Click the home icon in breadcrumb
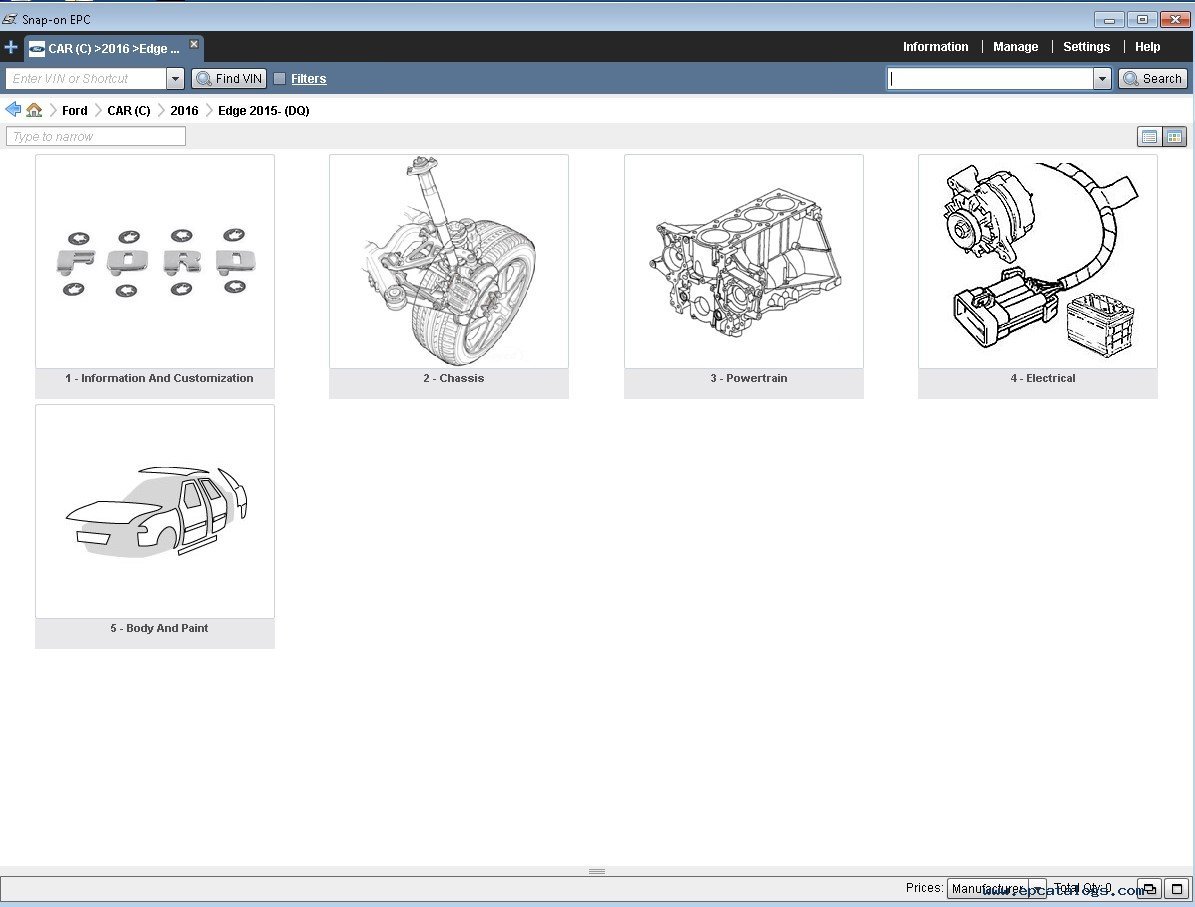 coord(34,110)
